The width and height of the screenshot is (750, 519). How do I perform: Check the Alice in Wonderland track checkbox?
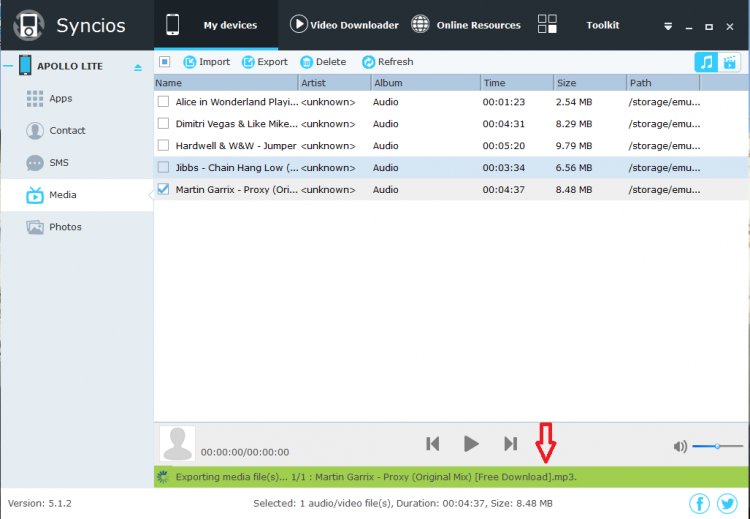164,102
